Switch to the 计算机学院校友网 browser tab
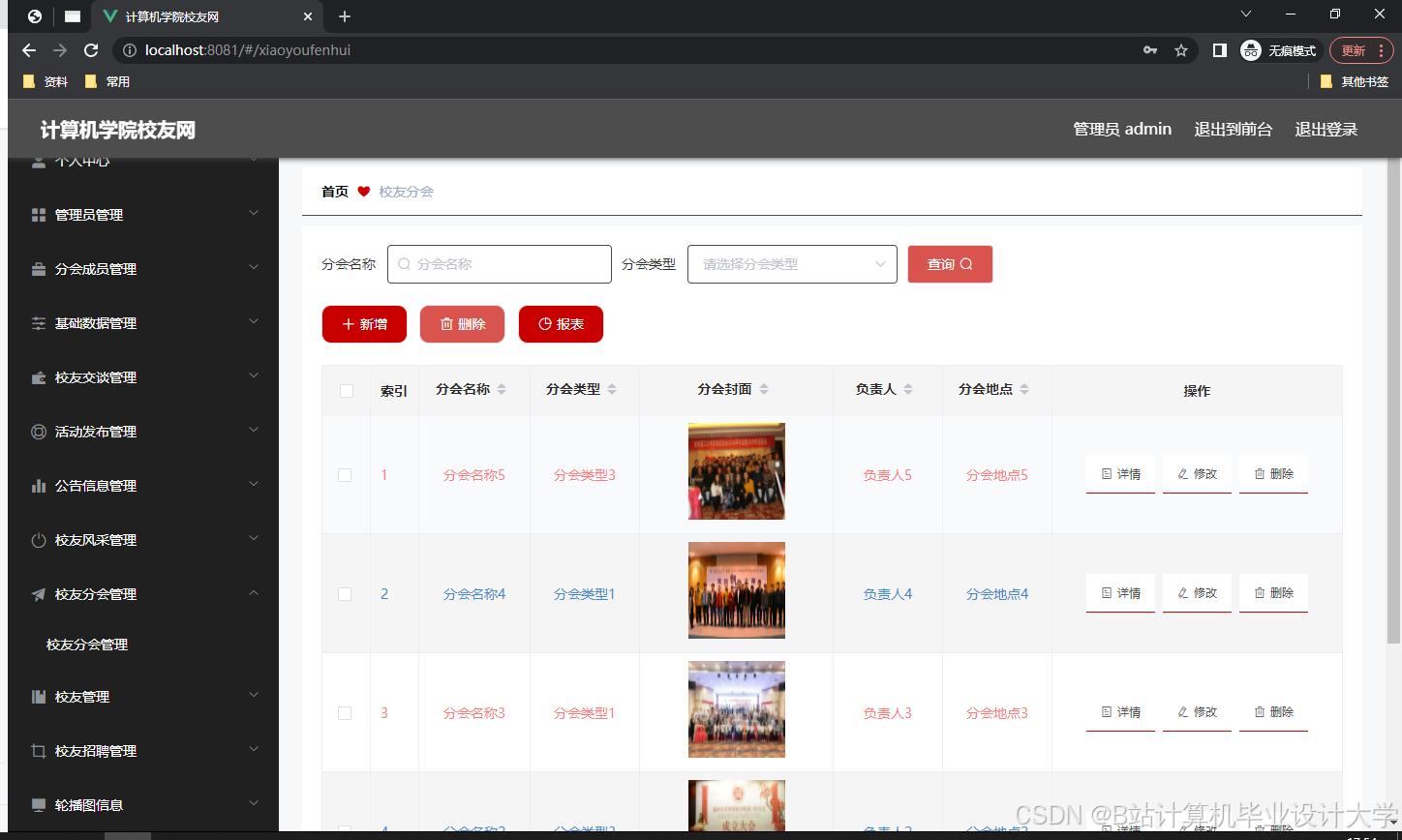This screenshot has height=840, width=1402. pos(208,16)
